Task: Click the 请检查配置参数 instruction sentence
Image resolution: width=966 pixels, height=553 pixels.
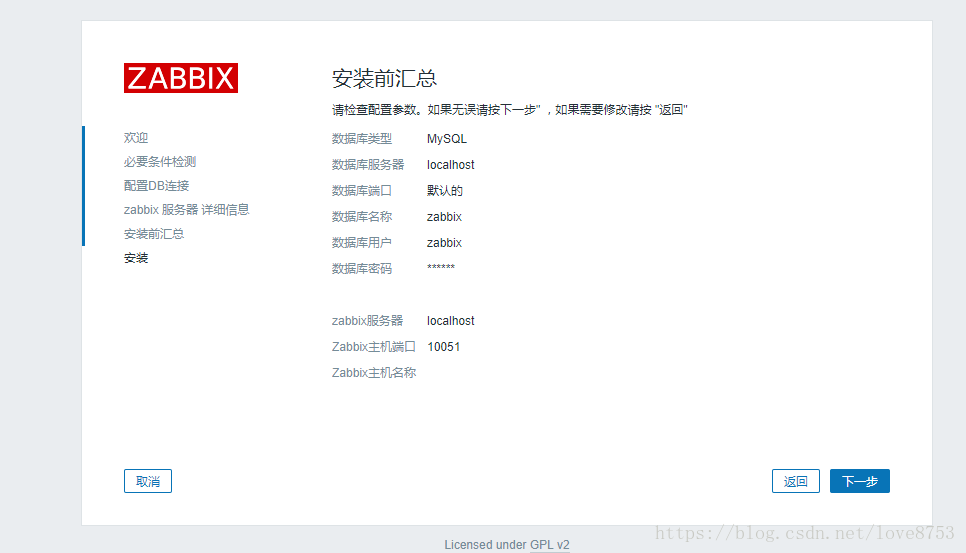Action: click(509, 110)
